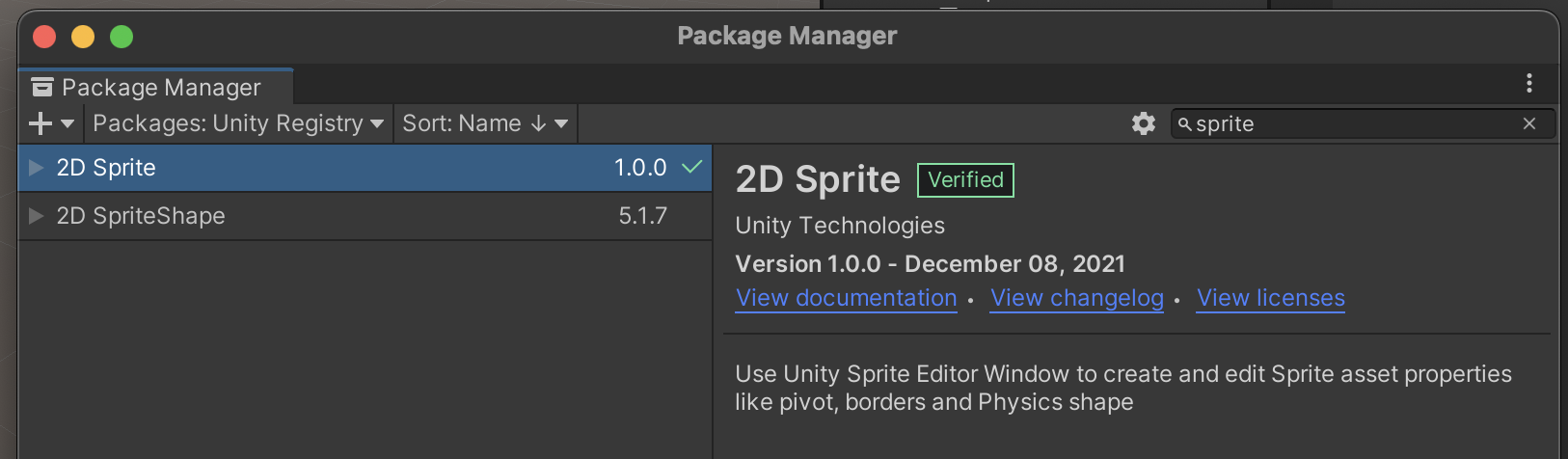Open the View documentation link

pyautogui.click(x=847, y=298)
